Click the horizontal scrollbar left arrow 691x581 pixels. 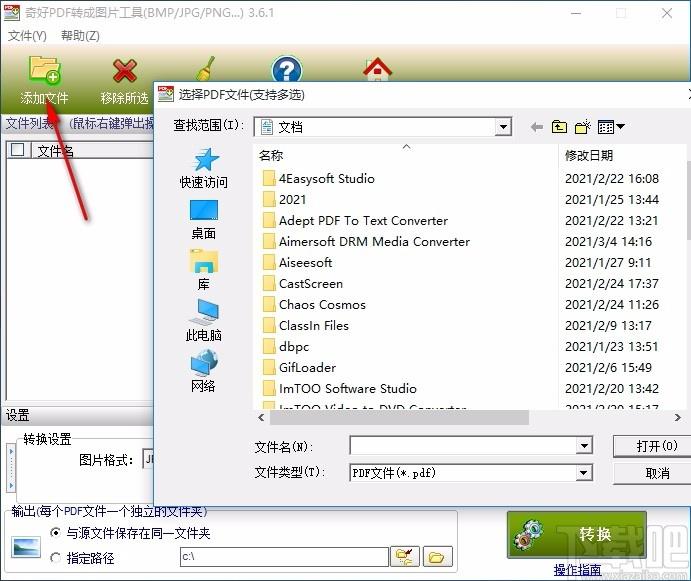pyautogui.click(x=261, y=417)
